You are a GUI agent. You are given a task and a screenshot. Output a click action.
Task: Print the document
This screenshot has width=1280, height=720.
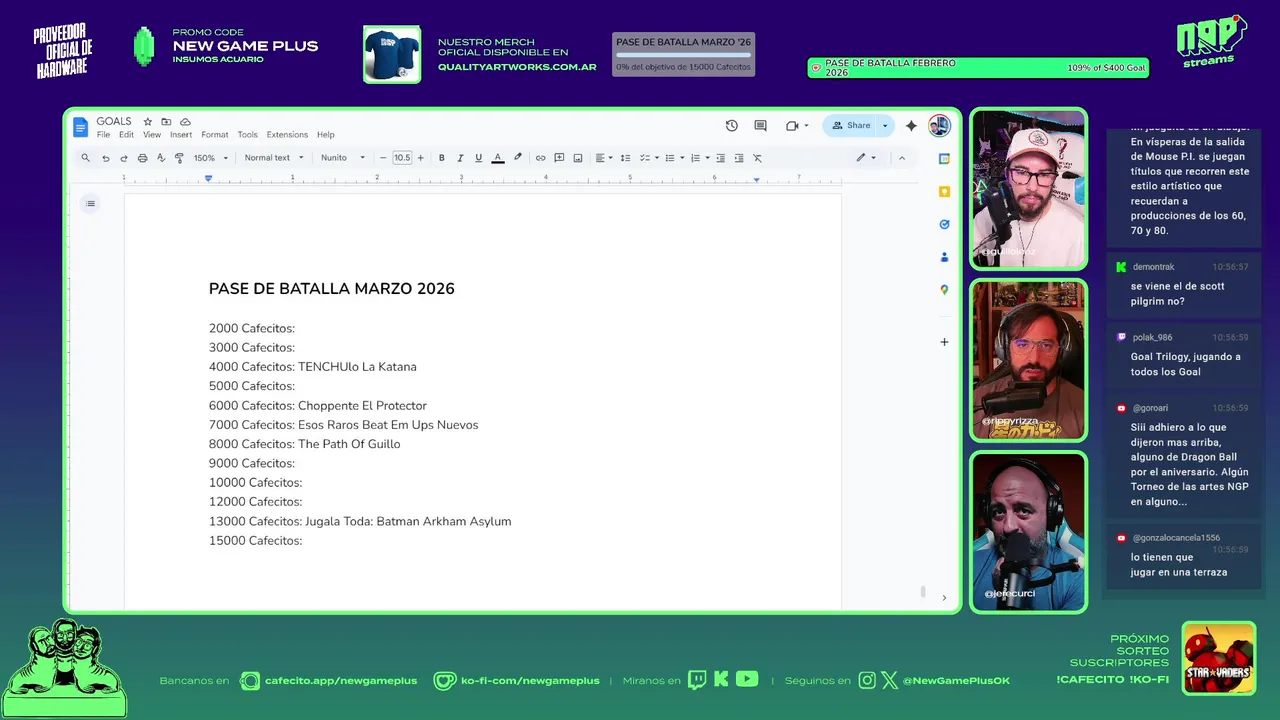142,158
